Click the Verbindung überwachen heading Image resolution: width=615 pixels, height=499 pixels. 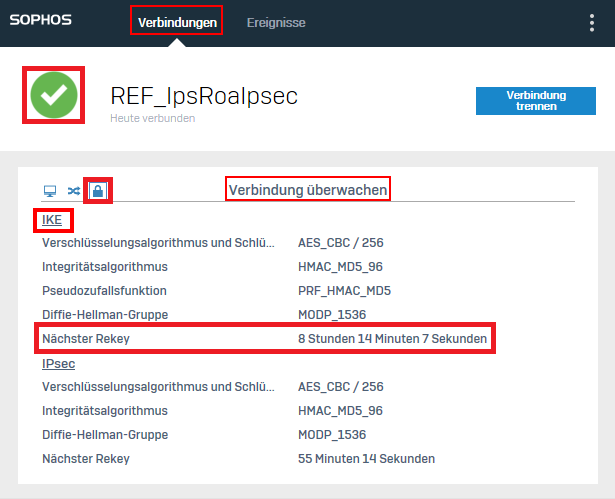[x=307, y=188]
